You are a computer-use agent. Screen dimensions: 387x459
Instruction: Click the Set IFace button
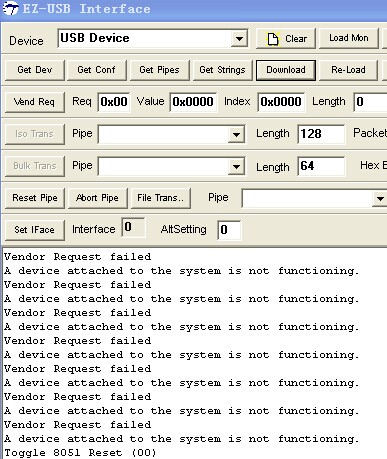click(x=35, y=230)
